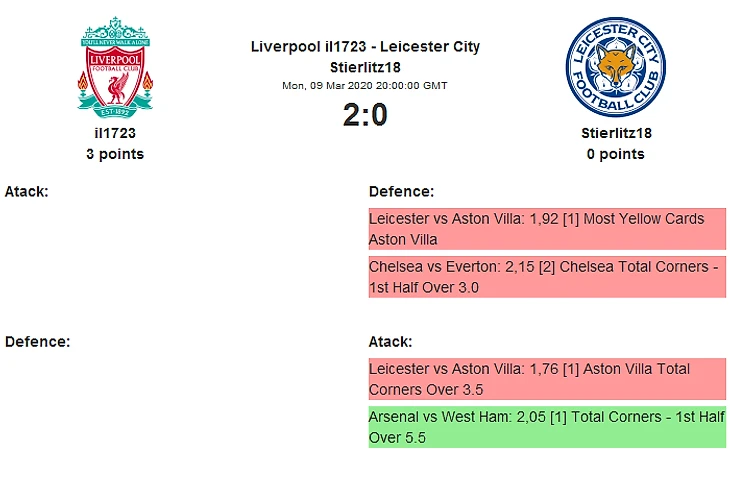Select Chelsea Total Corners 1st Half bet
Screen dimensions: 730x480
pyautogui.click(x=547, y=277)
